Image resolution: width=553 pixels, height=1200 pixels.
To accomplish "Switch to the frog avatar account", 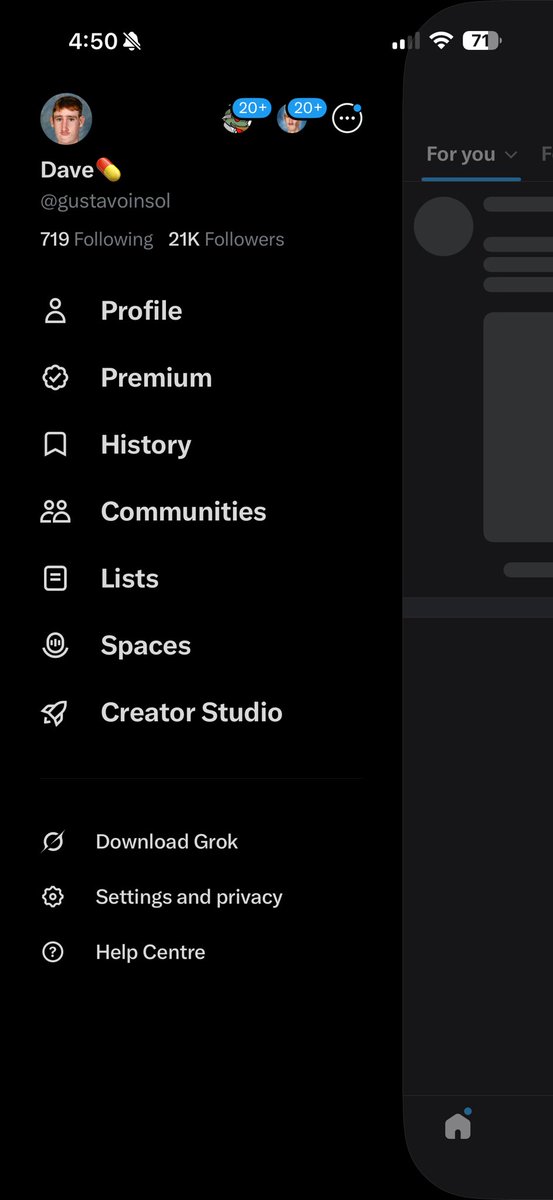I will [235, 119].
